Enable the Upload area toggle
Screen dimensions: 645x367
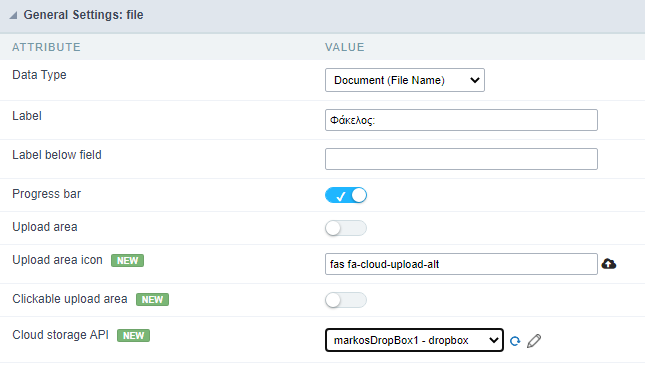[346, 228]
